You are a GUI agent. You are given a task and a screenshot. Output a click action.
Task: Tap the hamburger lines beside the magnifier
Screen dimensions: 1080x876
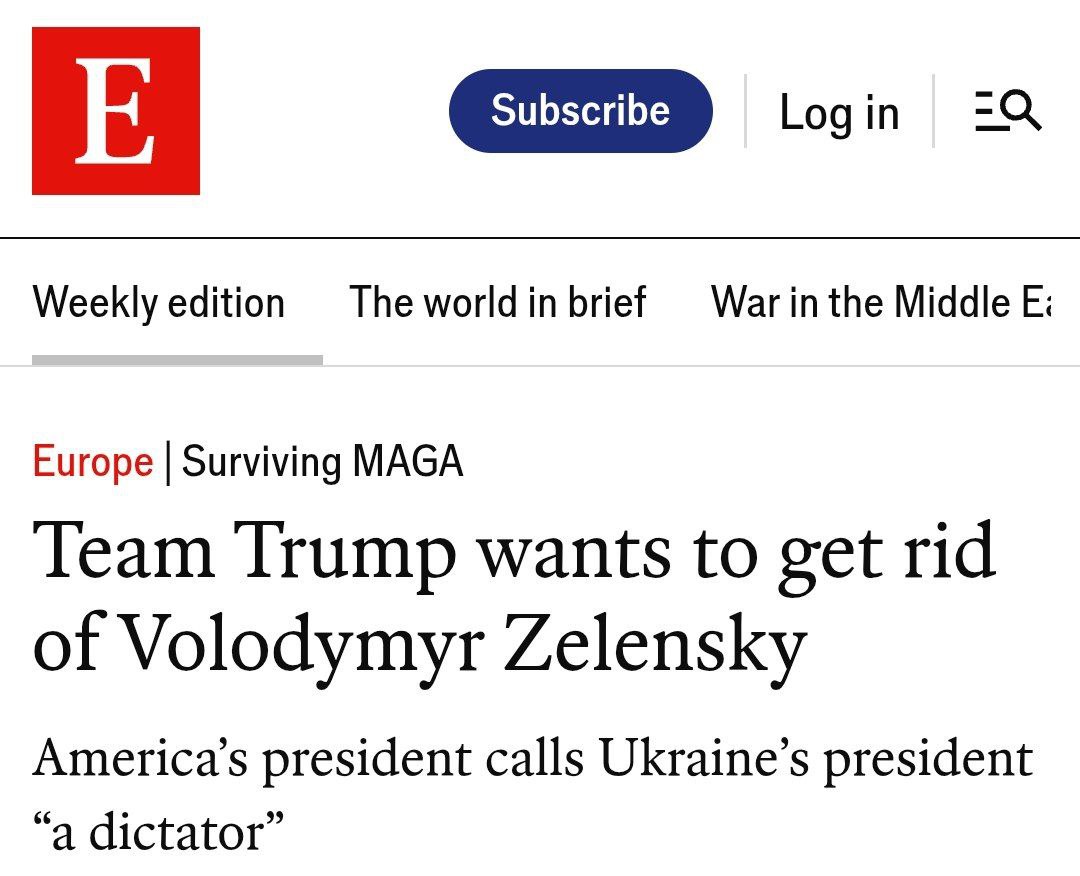point(986,111)
